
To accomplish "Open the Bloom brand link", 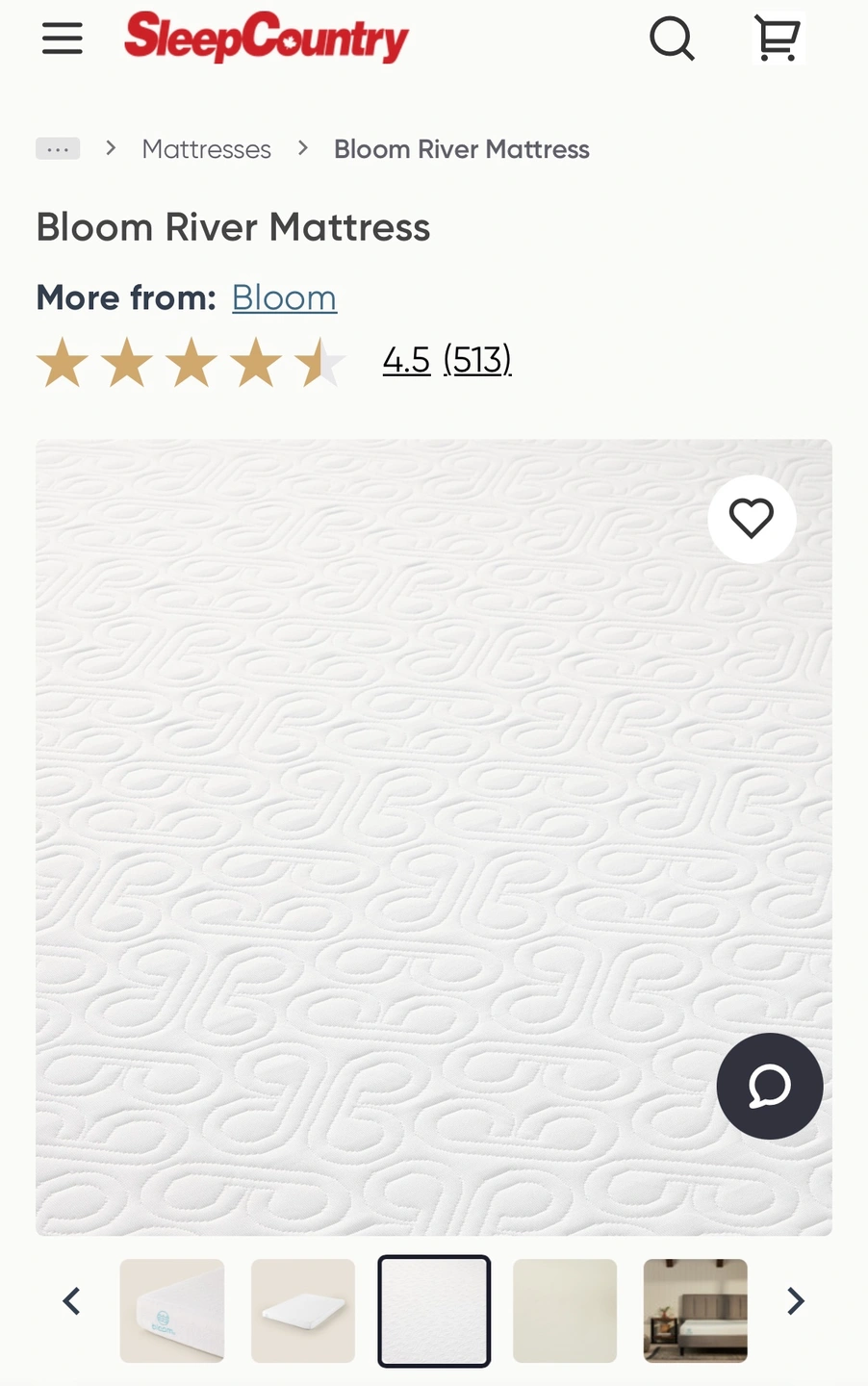I will (x=284, y=297).
